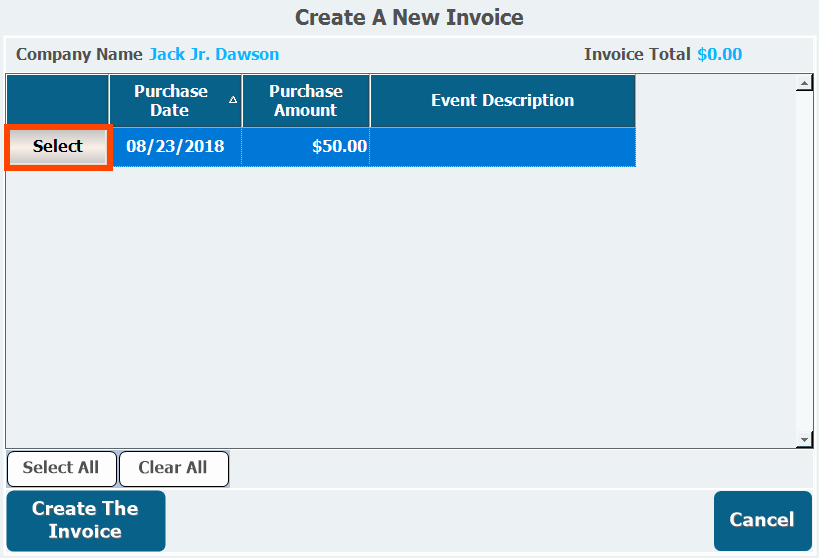Click the vertical scrollbar track
Viewport: 819px width, 558px height.
[x=804, y=260]
